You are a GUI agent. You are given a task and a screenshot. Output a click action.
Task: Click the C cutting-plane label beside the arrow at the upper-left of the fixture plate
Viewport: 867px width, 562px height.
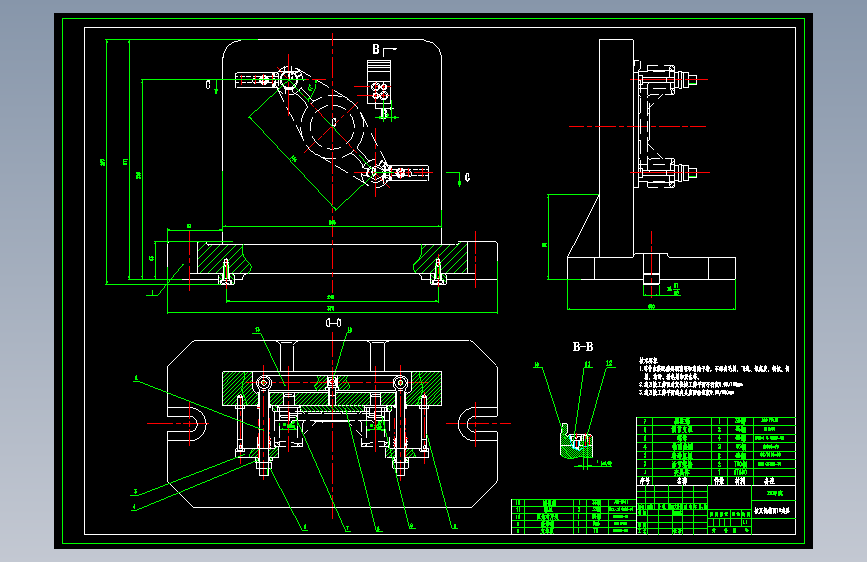208,85
